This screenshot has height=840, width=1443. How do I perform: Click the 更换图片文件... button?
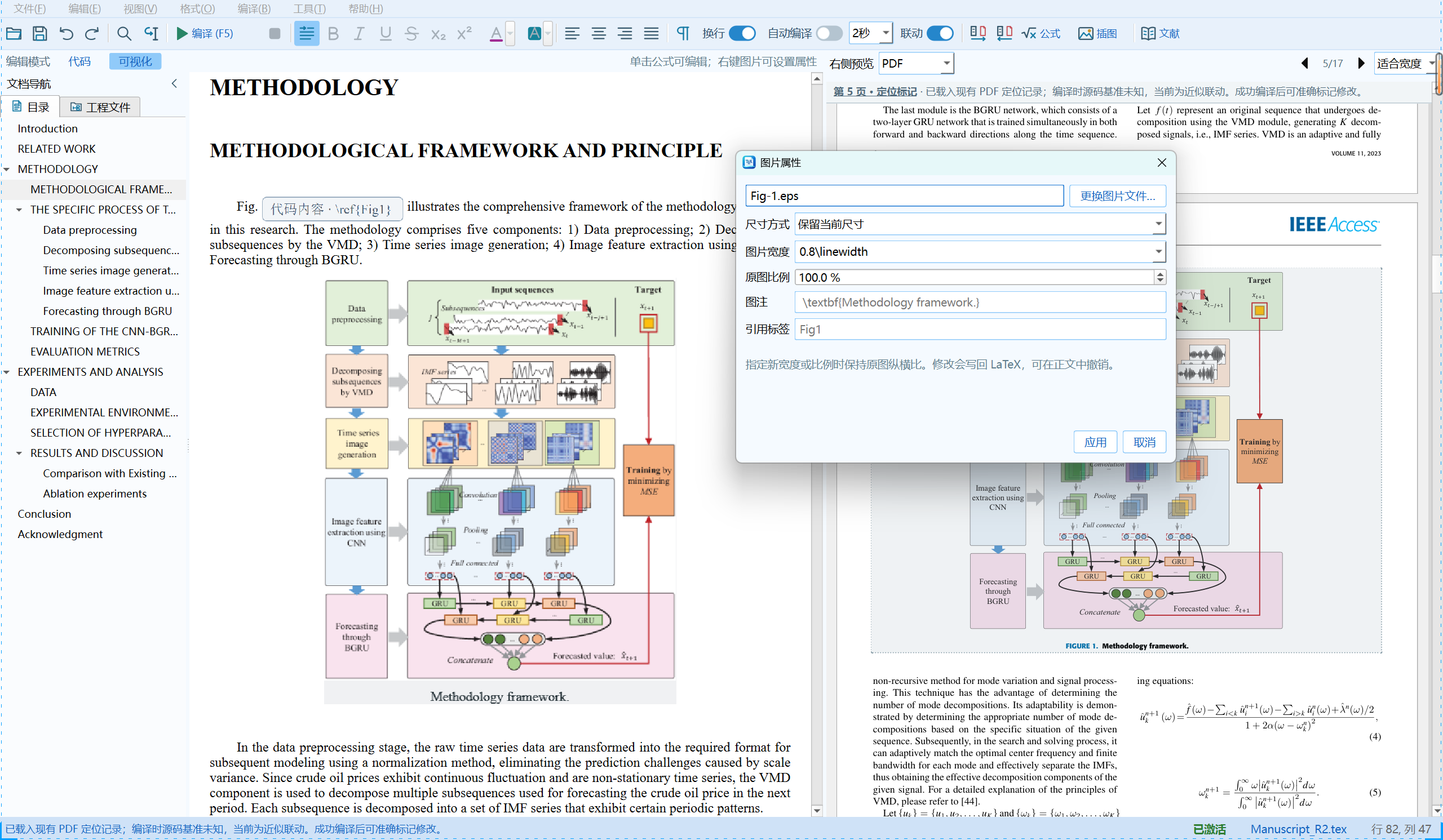click(x=1117, y=195)
